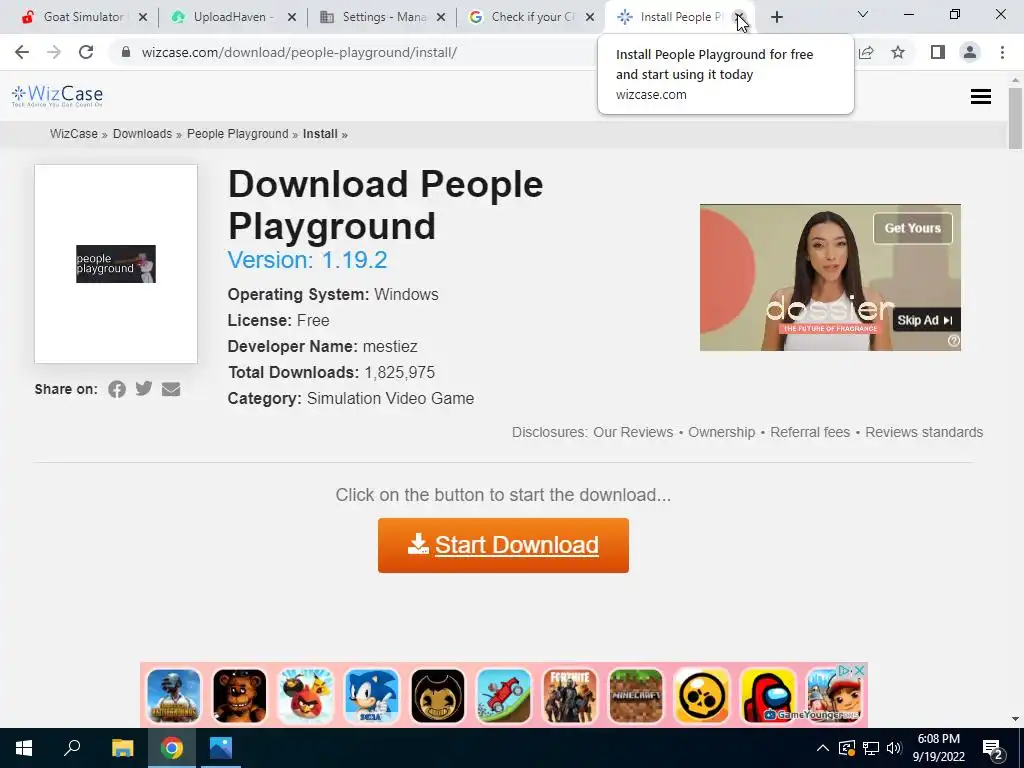Share this page via share icon
The width and height of the screenshot is (1024, 768).
[866, 52]
